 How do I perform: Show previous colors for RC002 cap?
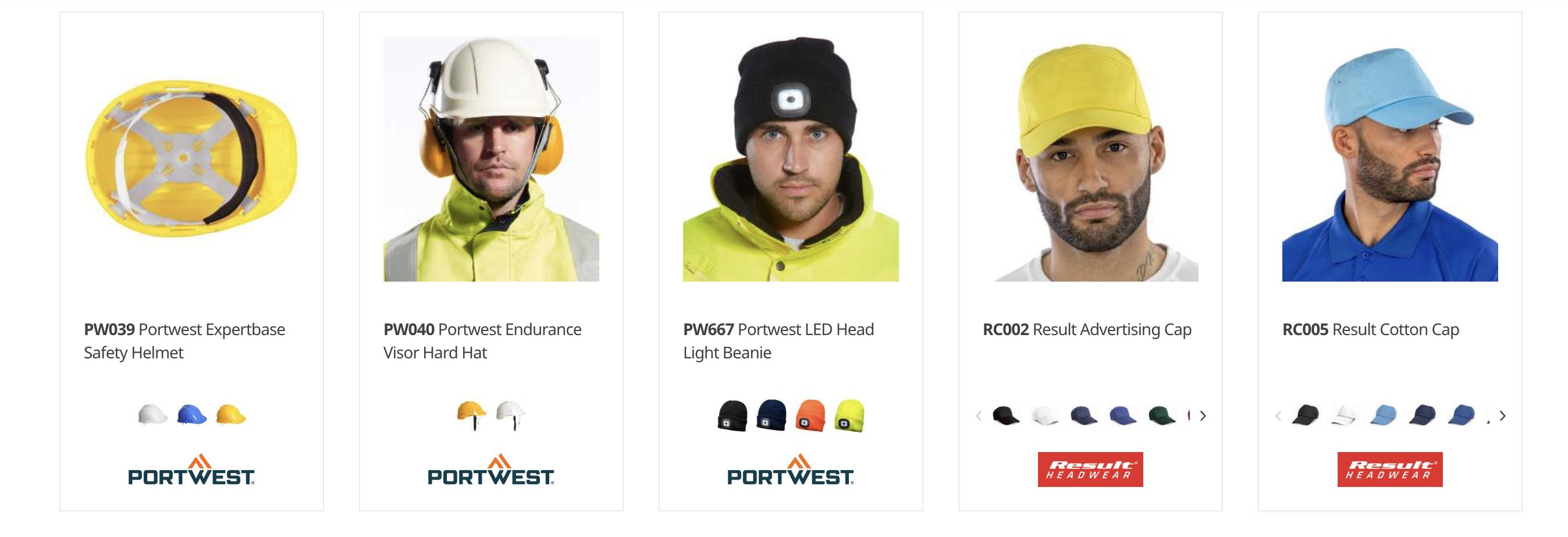tap(979, 416)
